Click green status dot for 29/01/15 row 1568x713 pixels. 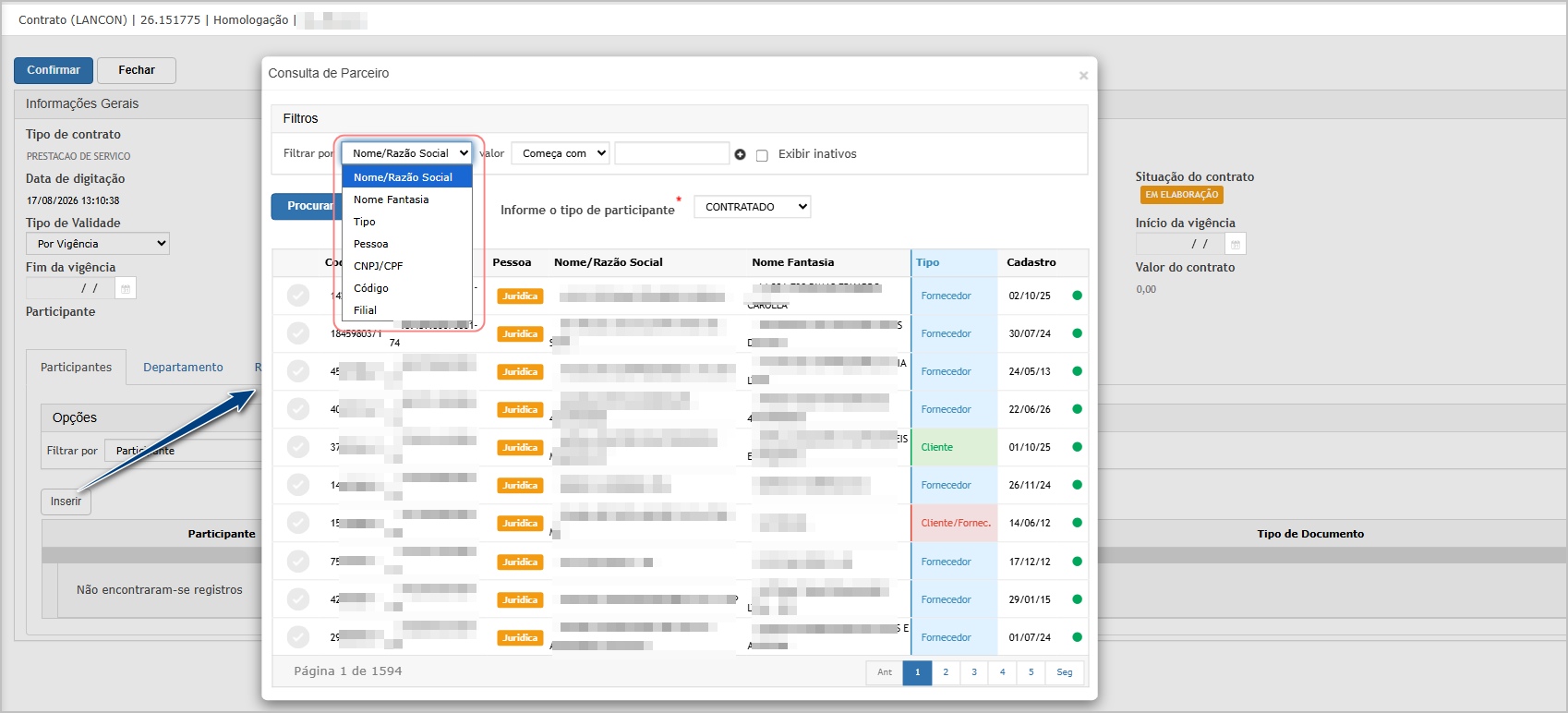[x=1077, y=599]
